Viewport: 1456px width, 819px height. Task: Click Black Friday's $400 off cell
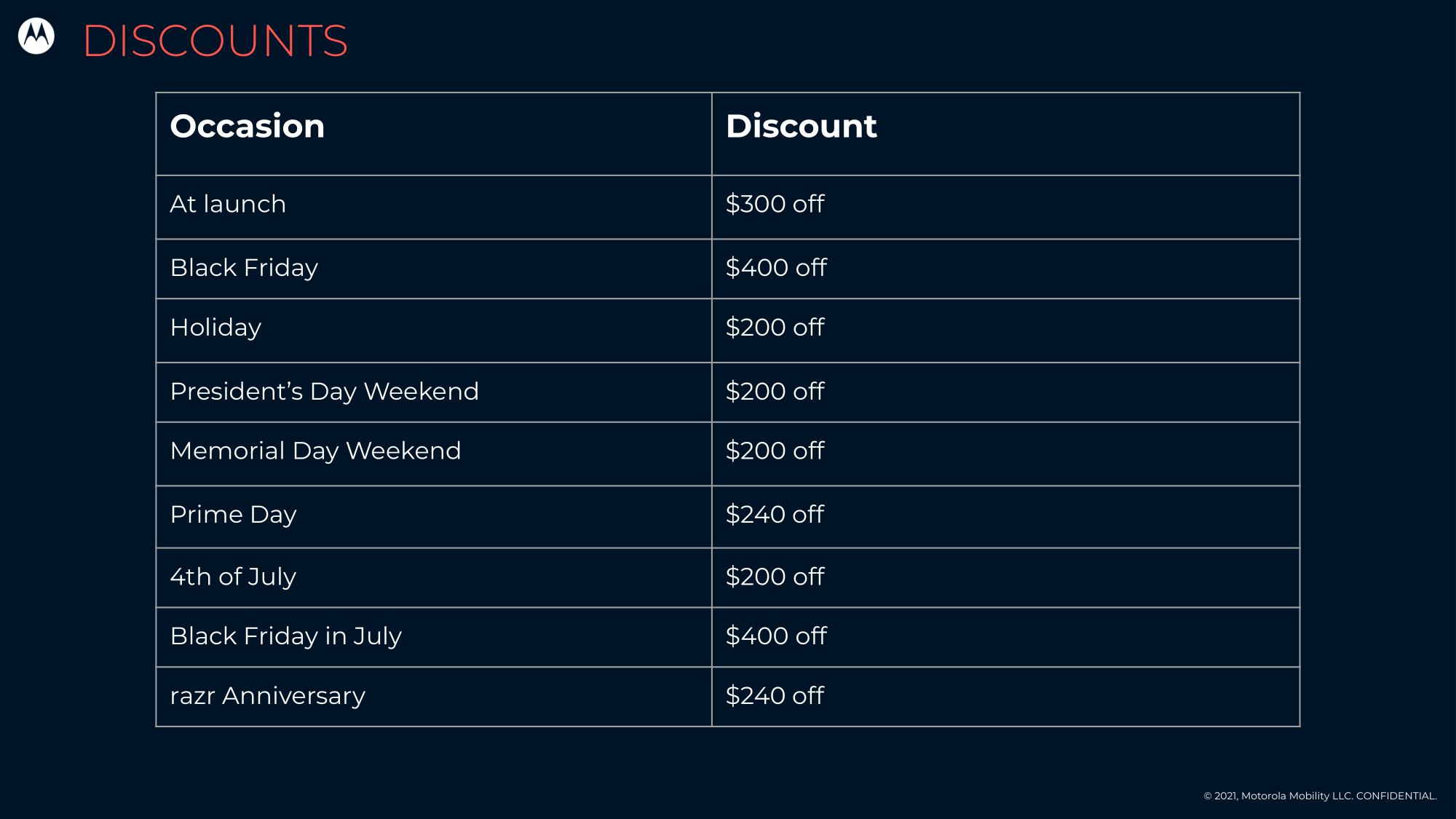1005,269
